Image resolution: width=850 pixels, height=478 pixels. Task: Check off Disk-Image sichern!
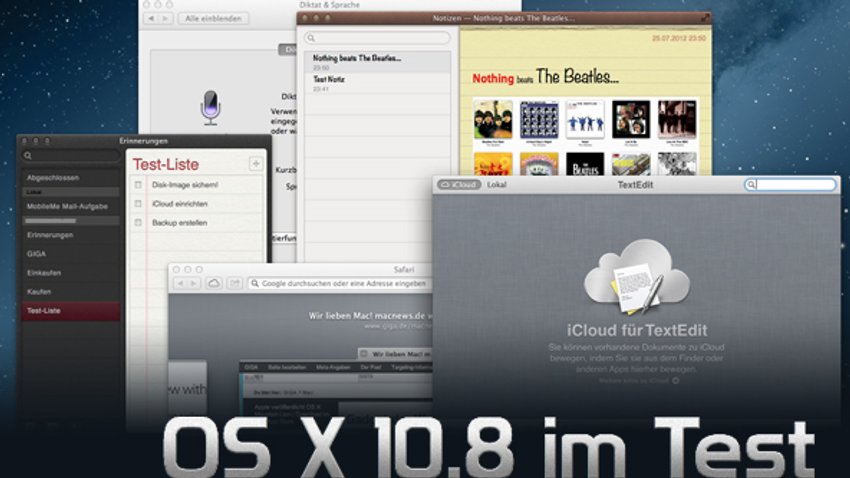pos(138,185)
